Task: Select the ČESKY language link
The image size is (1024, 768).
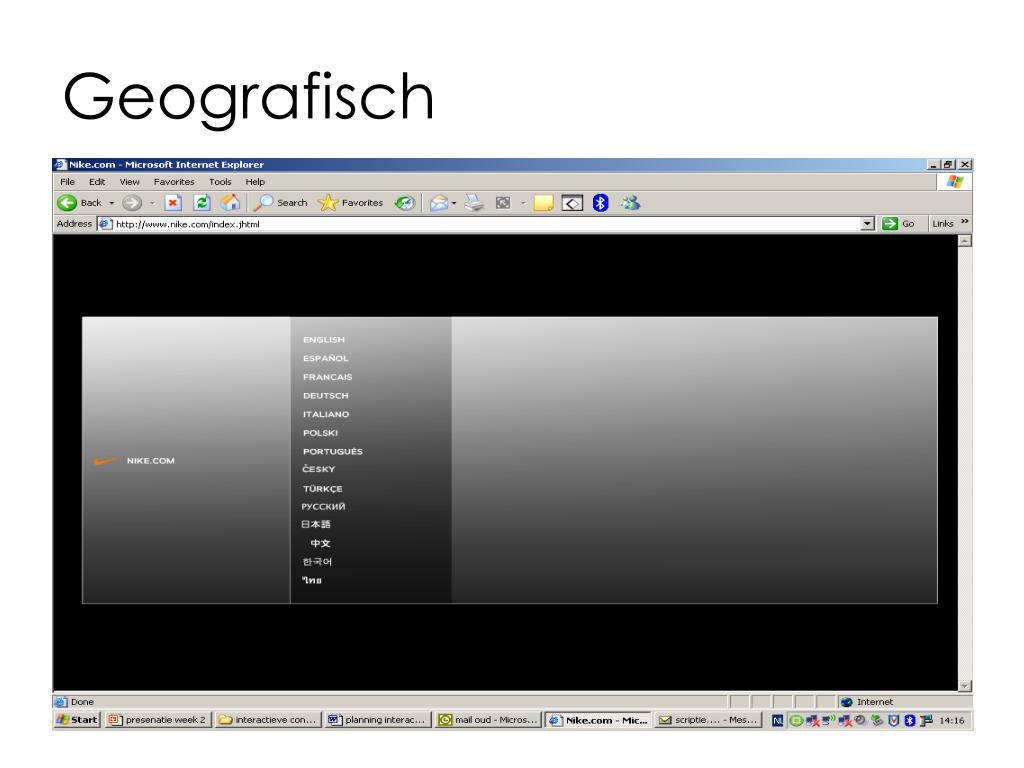Action: pyautogui.click(x=319, y=469)
